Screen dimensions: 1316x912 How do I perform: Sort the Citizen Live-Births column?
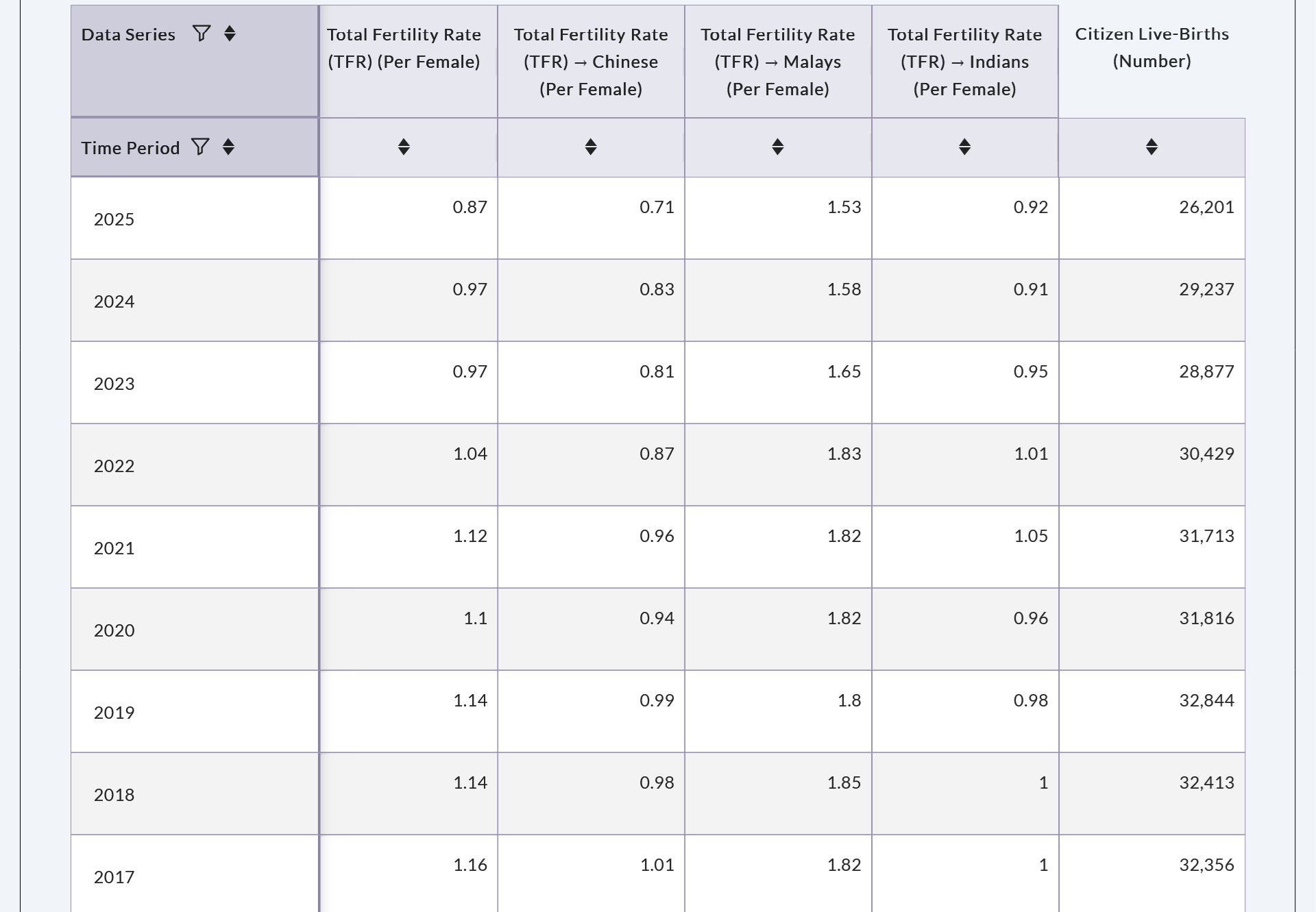pos(1151,147)
